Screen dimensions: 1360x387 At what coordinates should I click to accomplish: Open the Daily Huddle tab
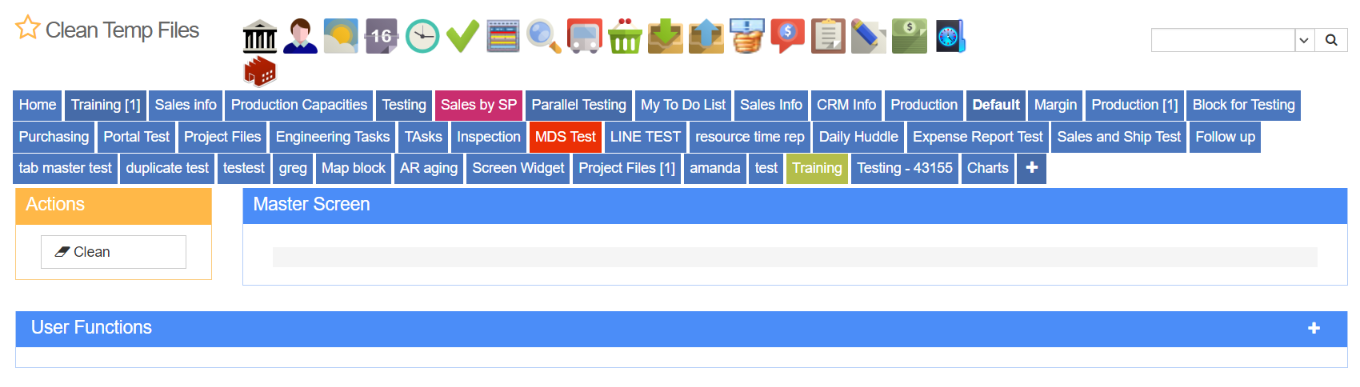pyautogui.click(x=858, y=137)
